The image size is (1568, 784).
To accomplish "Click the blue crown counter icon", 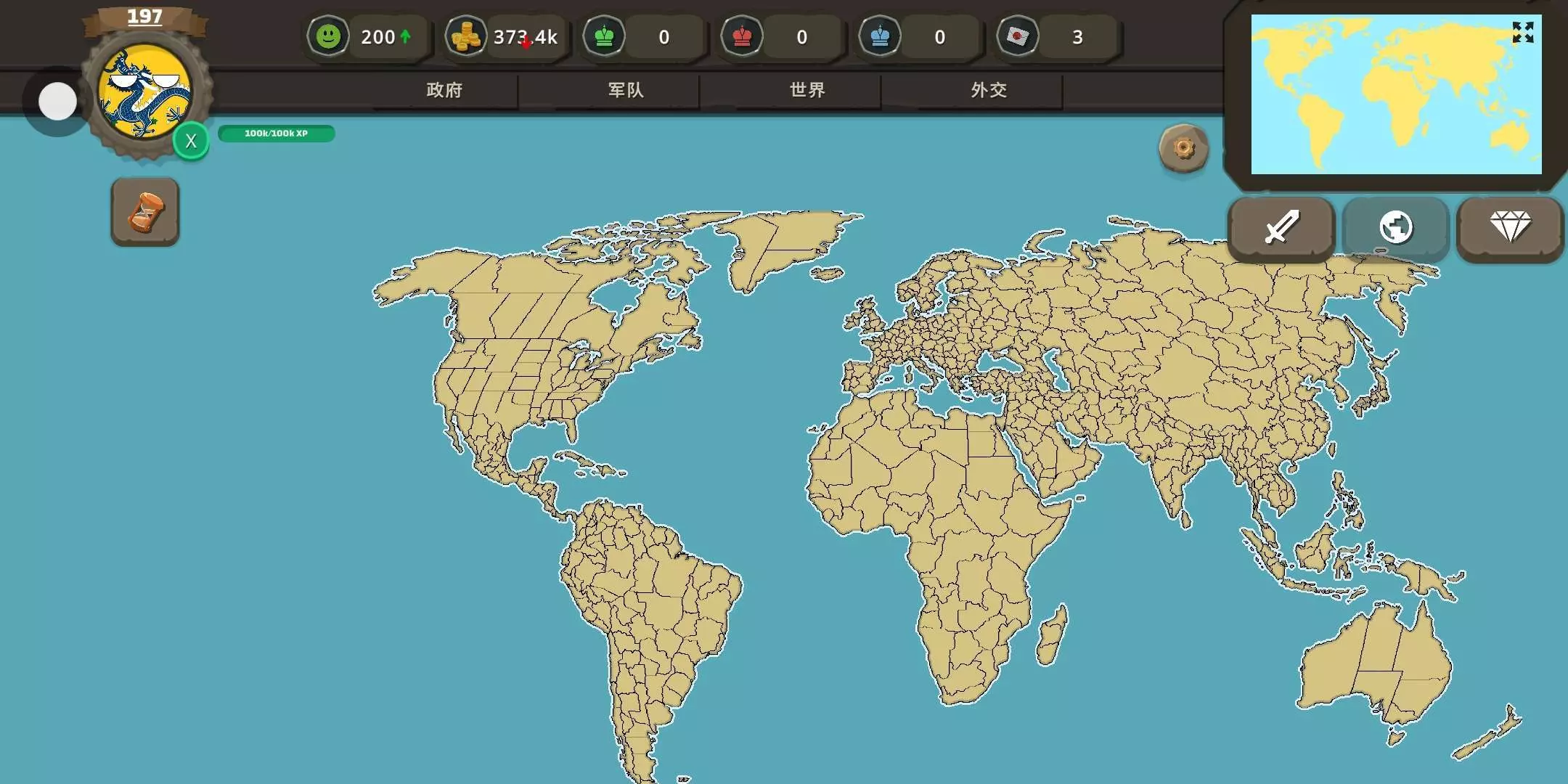I will (880, 36).
